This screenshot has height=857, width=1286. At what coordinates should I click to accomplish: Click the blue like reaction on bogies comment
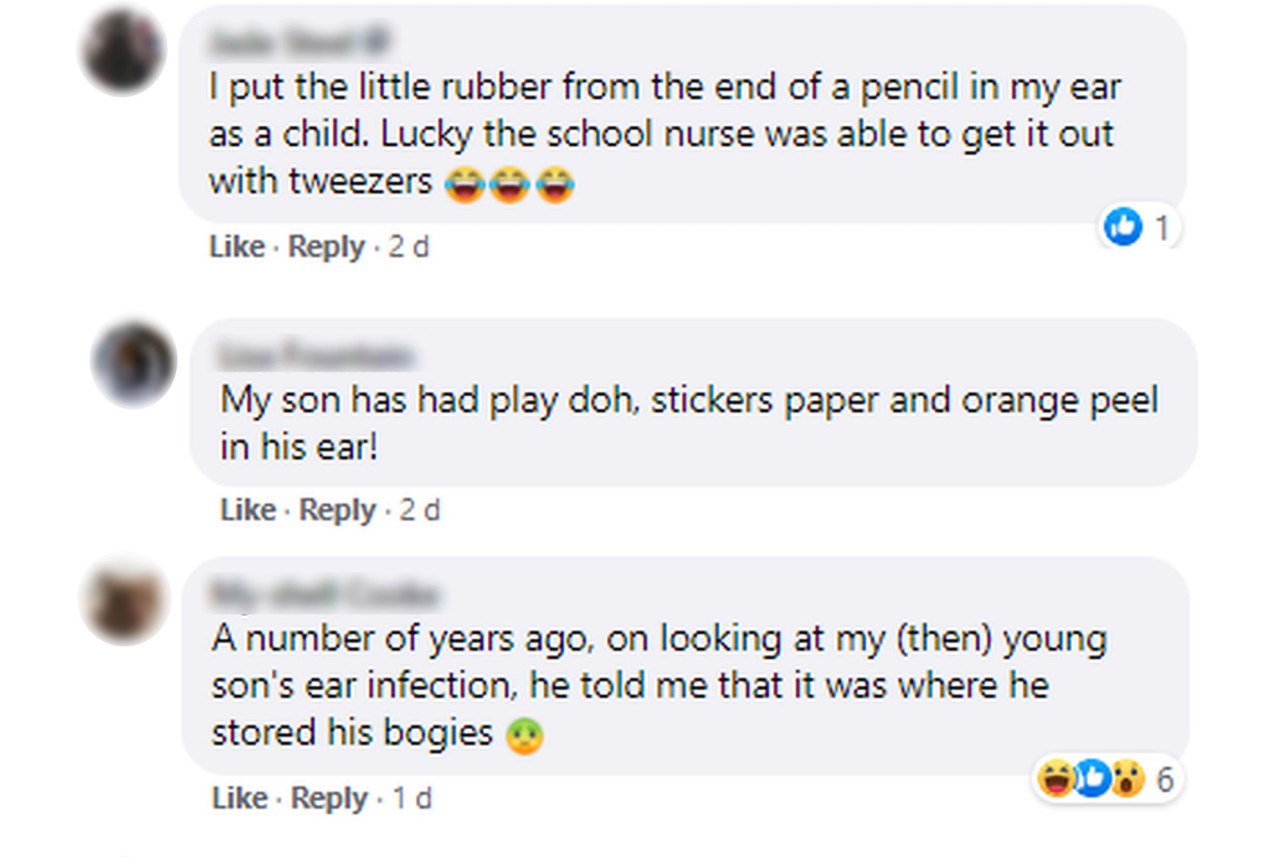pyautogui.click(x=1092, y=778)
